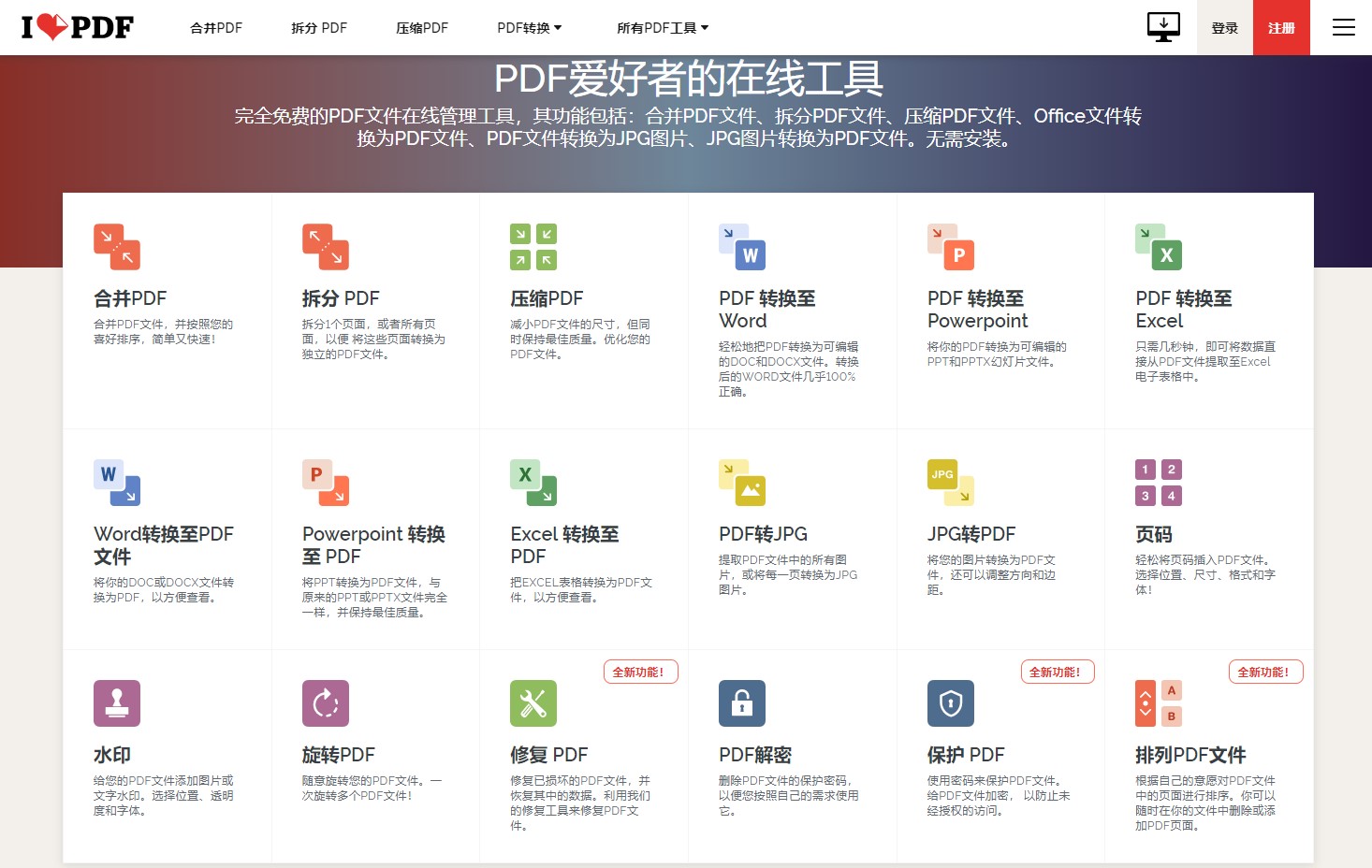
Task: Click the JPG转PDF icon
Action: [951, 483]
